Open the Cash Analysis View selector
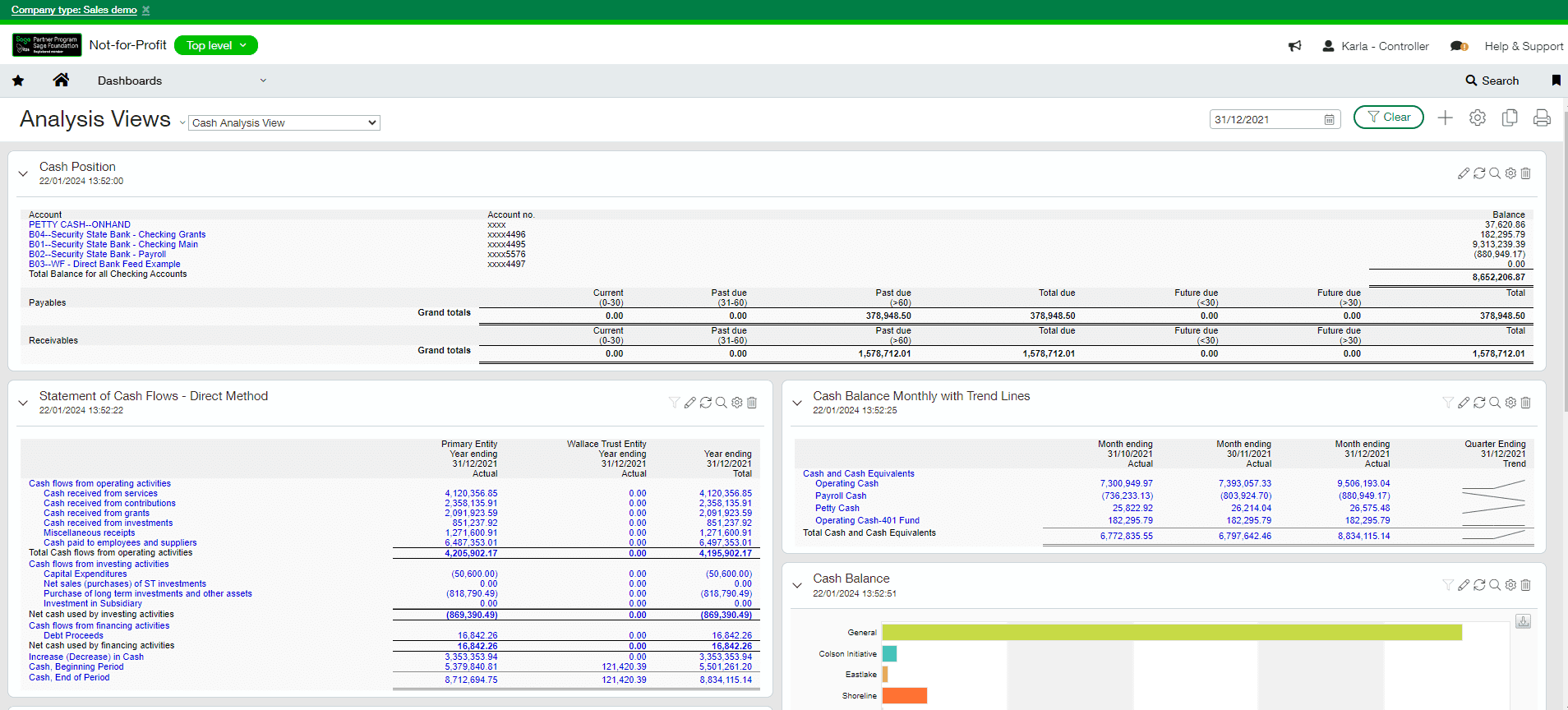 click(x=284, y=122)
